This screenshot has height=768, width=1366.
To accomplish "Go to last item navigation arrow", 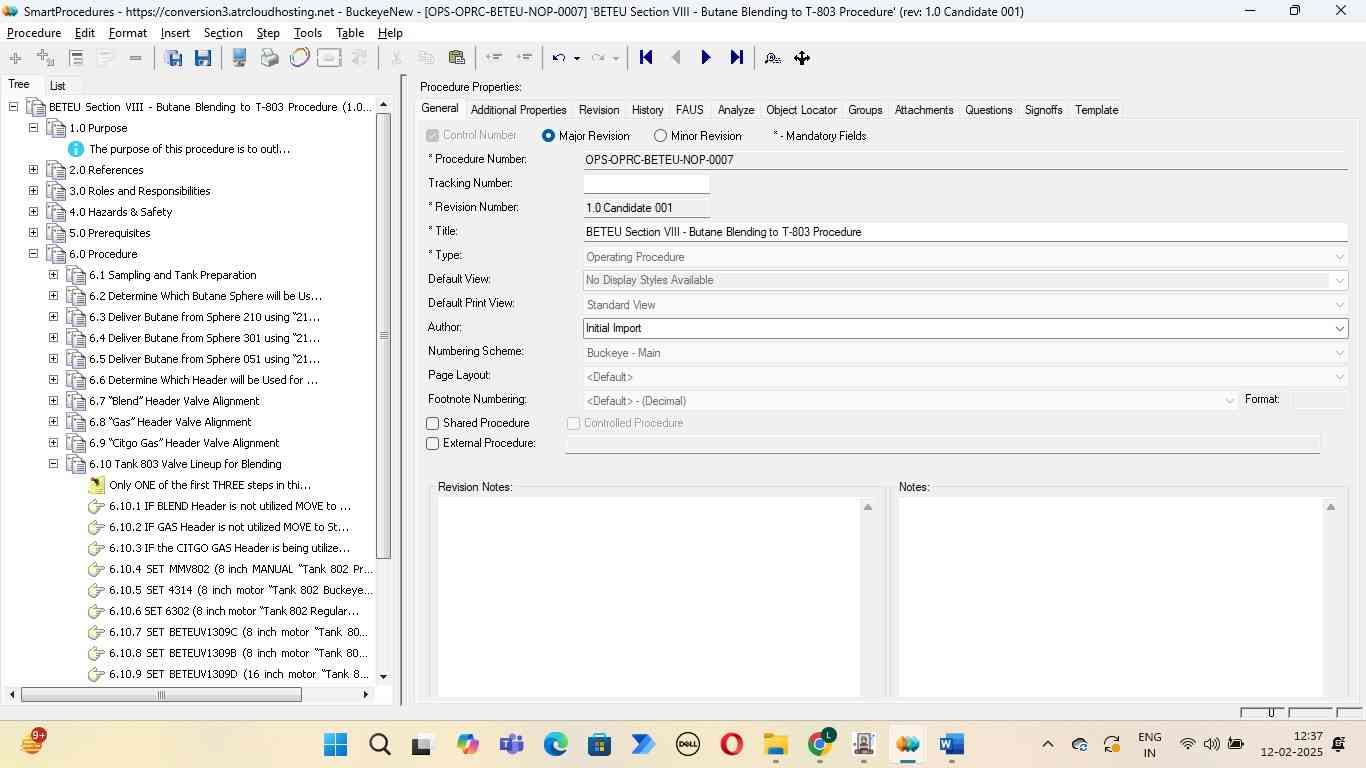I will coord(736,58).
